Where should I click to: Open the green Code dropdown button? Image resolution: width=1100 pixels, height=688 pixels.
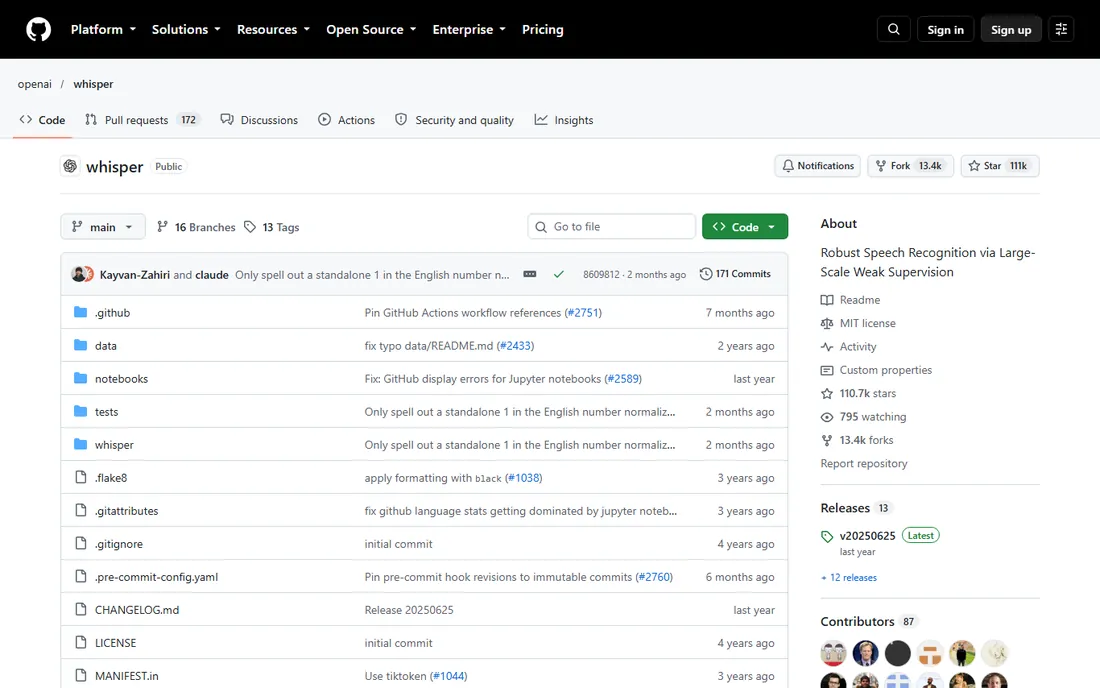tap(745, 227)
